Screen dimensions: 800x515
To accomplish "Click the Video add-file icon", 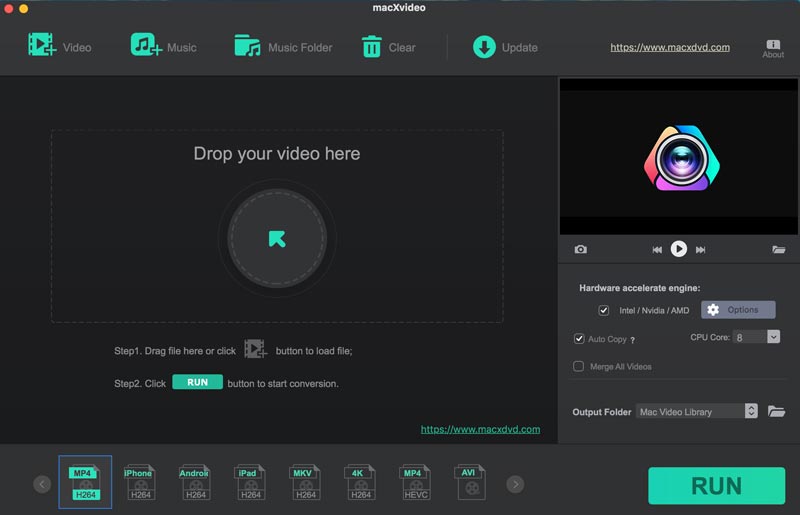I will (x=42, y=44).
